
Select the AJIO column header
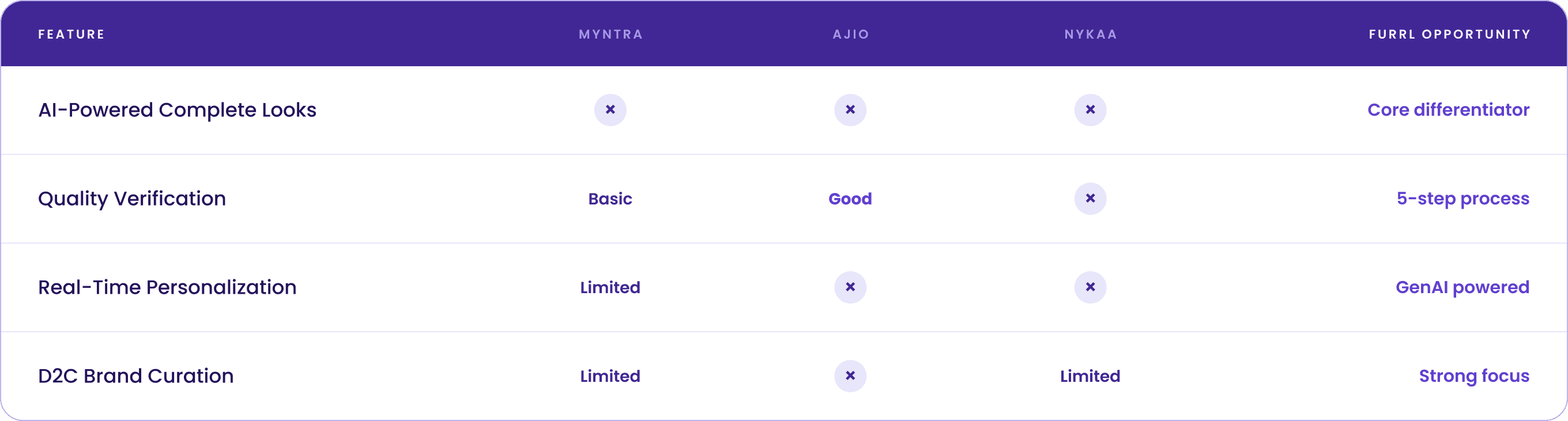[x=850, y=35]
